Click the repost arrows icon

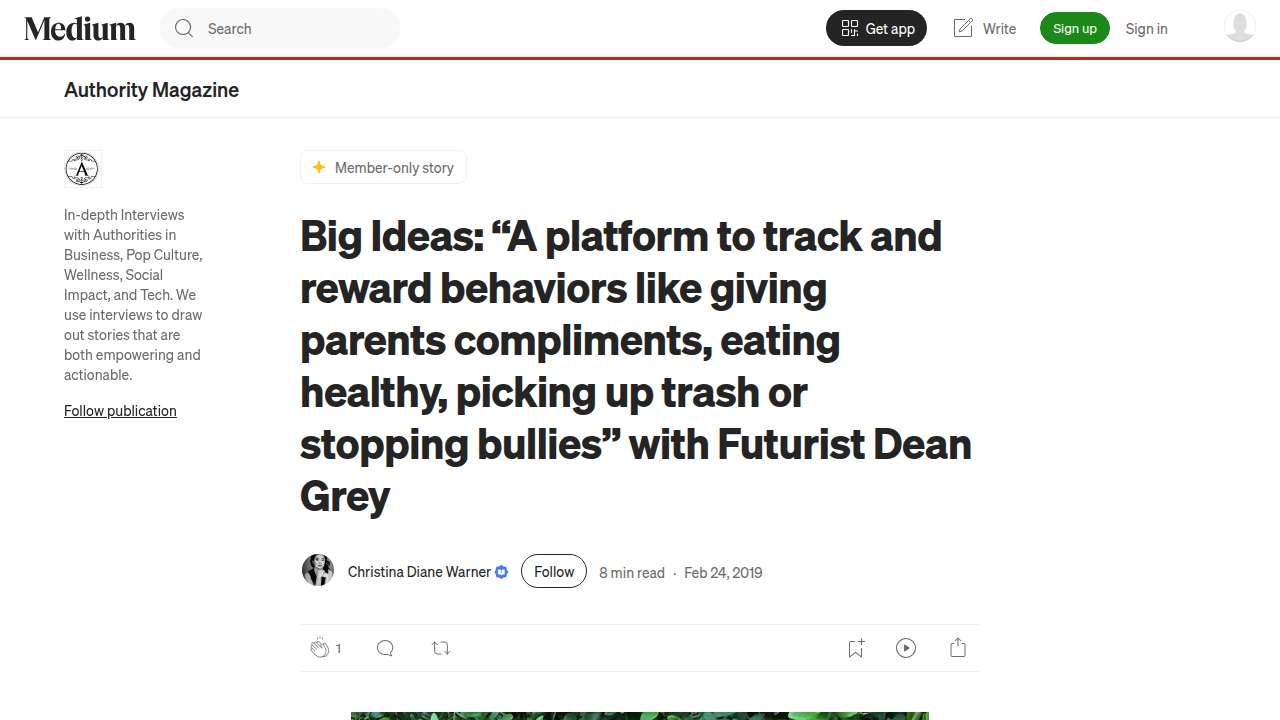tap(441, 648)
